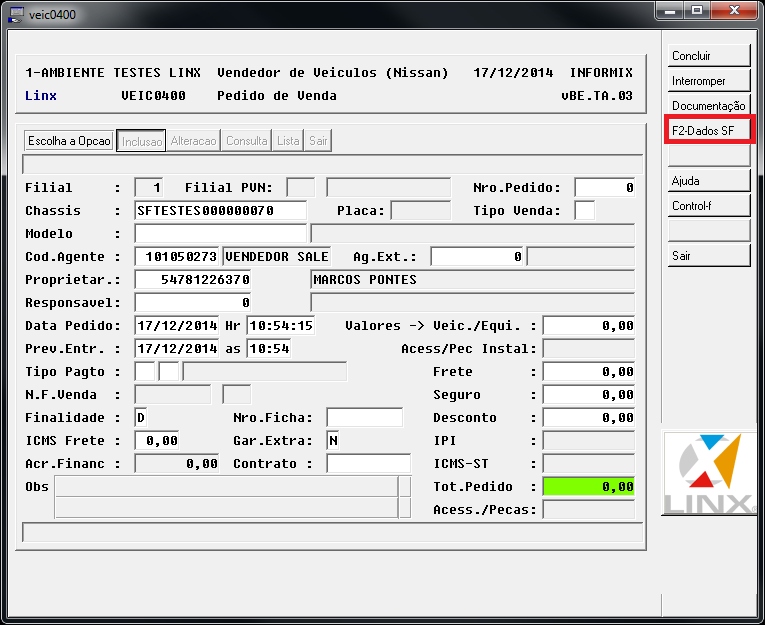The image size is (765, 625).
Task: Click the Hr time field 10:54:15
Action: pyautogui.click(x=281, y=325)
